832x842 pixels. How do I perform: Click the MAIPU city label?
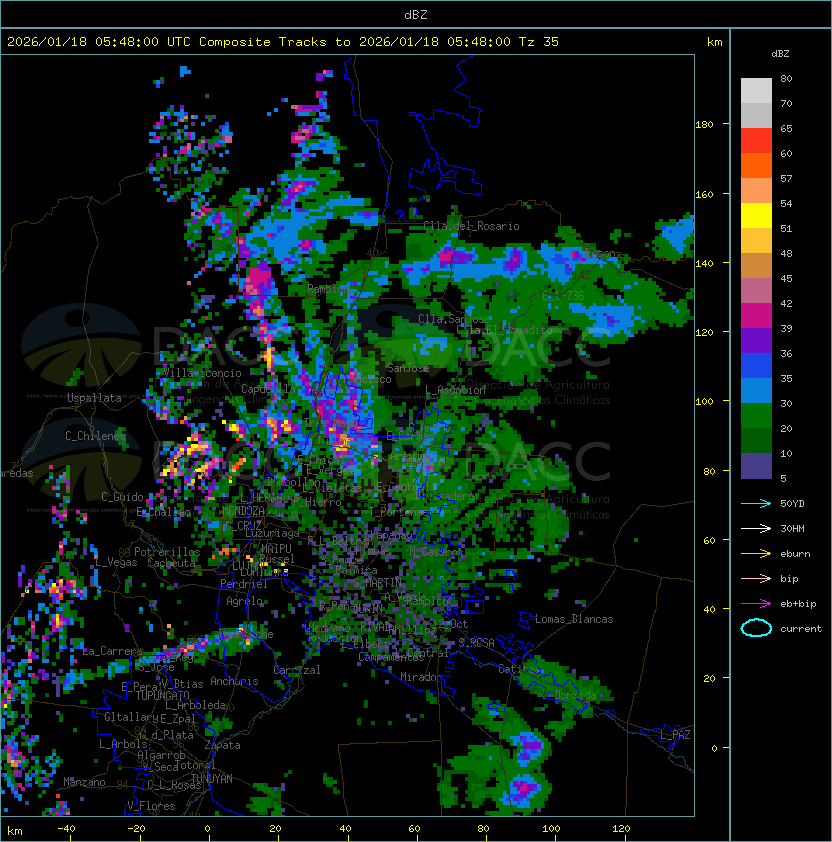pos(276,548)
